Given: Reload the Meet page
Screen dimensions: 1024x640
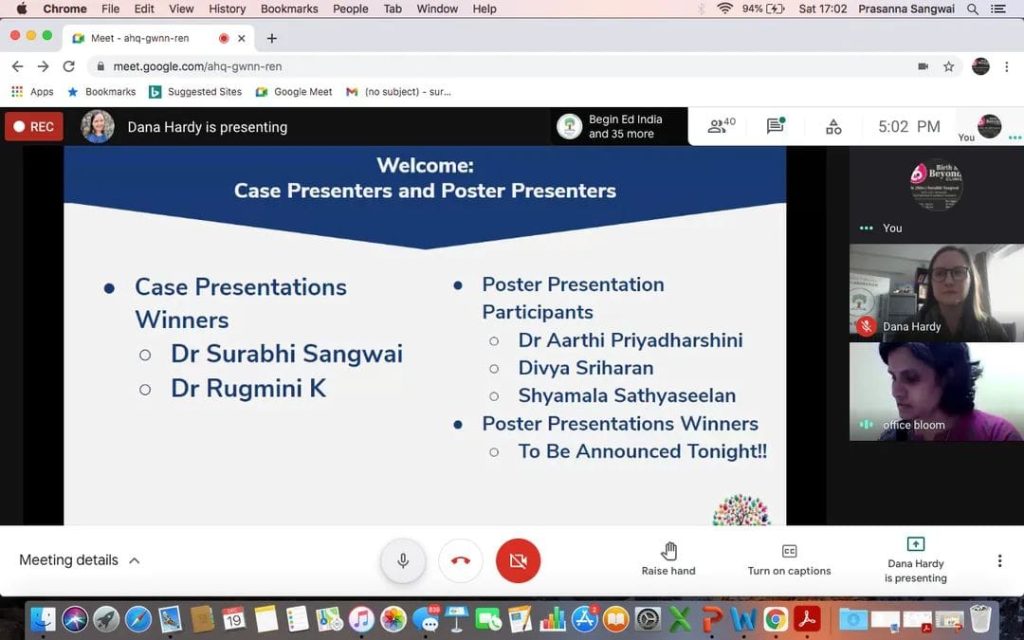Looking at the screenshot, I should click(x=69, y=67).
